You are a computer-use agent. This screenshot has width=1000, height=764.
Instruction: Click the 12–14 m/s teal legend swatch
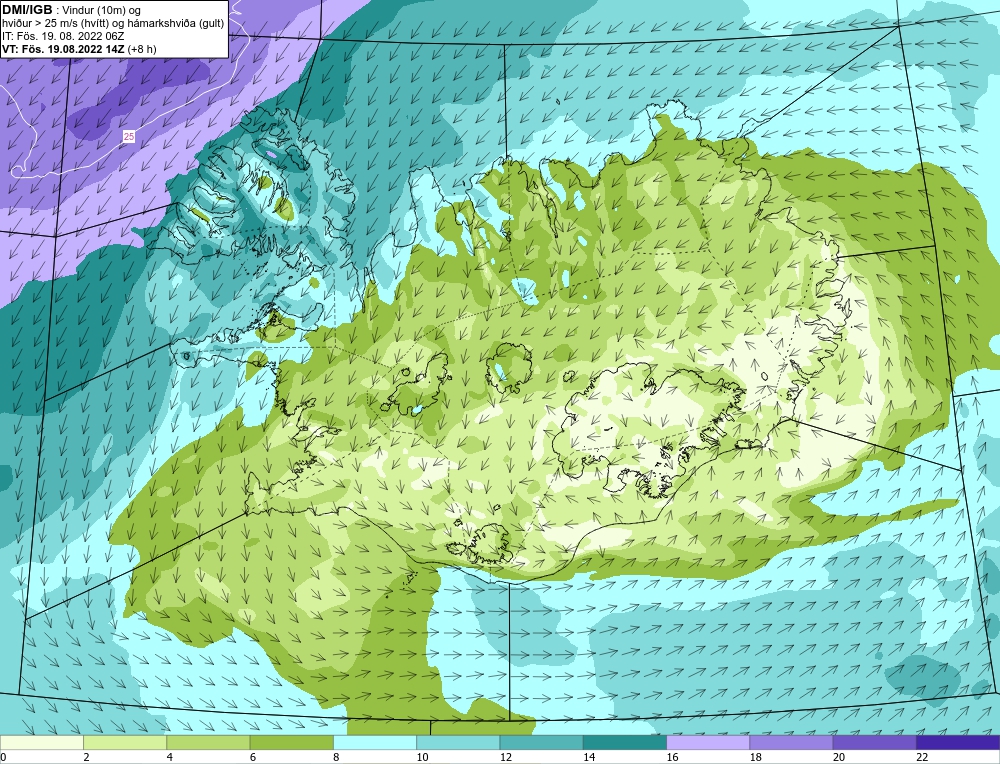tap(541, 743)
